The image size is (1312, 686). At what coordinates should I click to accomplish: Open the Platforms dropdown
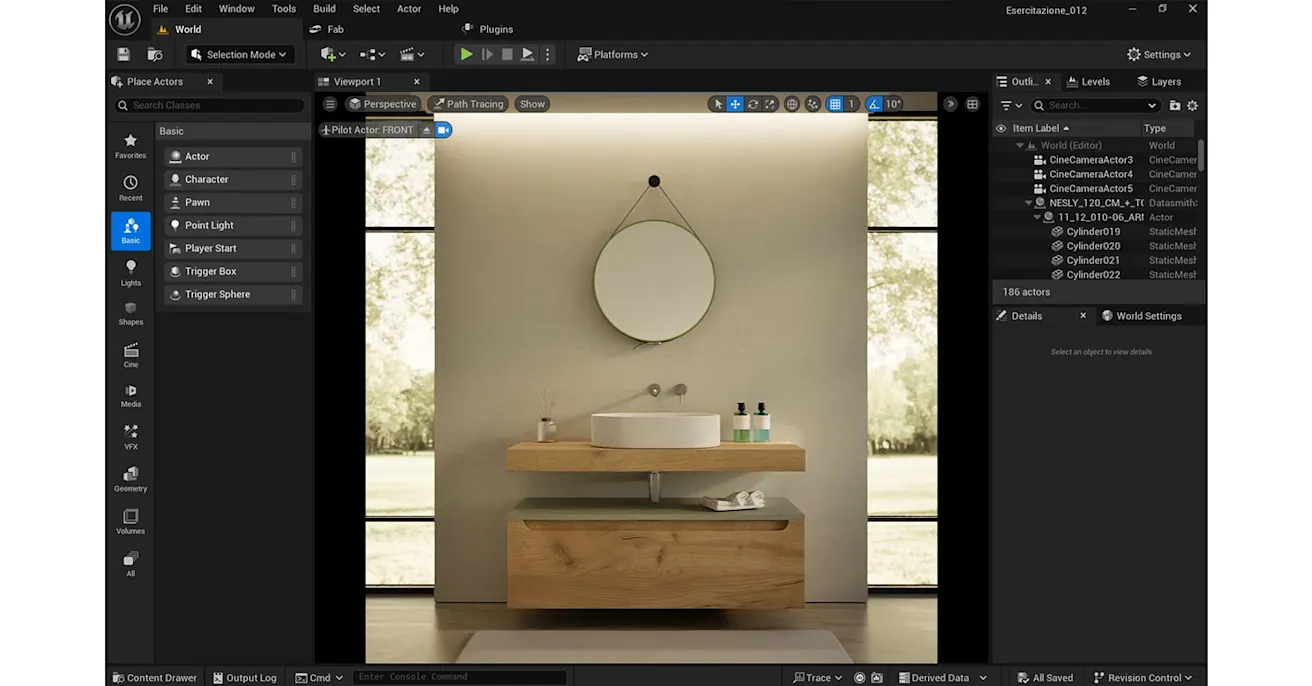point(613,55)
